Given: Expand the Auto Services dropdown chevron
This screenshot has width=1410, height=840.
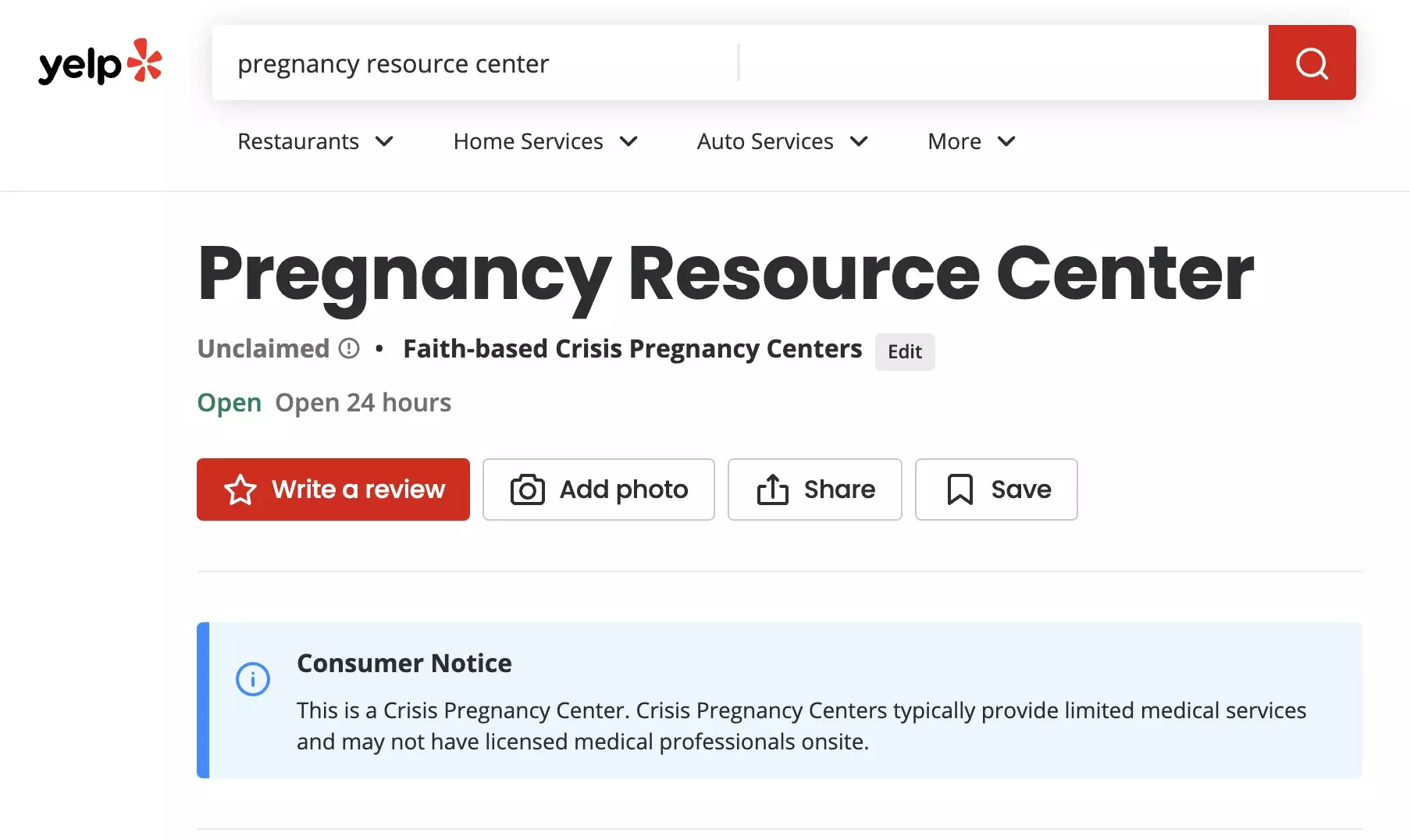Looking at the screenshot, I should tap(859, 141).
